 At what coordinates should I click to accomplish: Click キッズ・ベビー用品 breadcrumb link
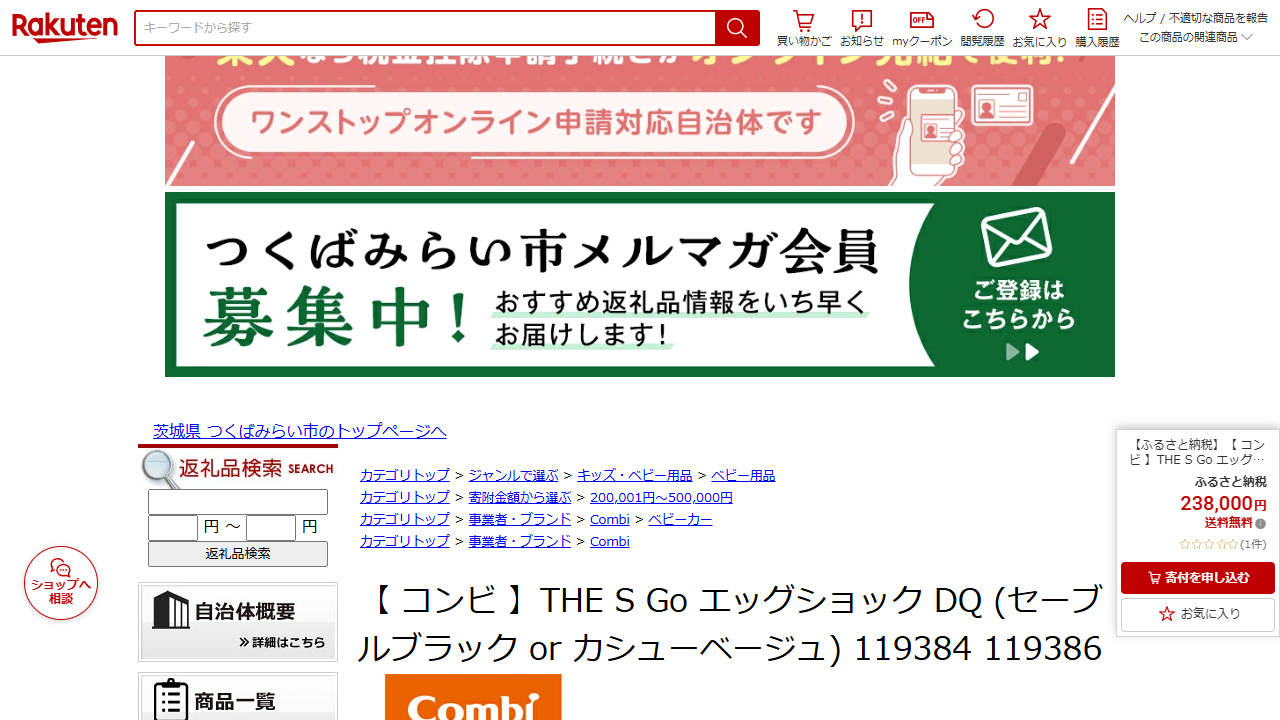[634, 475]
